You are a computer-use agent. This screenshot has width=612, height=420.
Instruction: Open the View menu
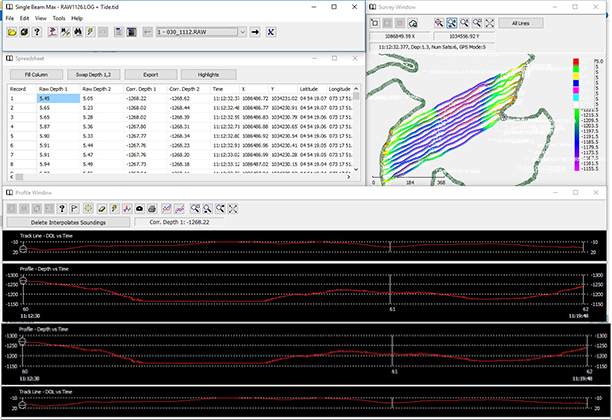(40, 18)
